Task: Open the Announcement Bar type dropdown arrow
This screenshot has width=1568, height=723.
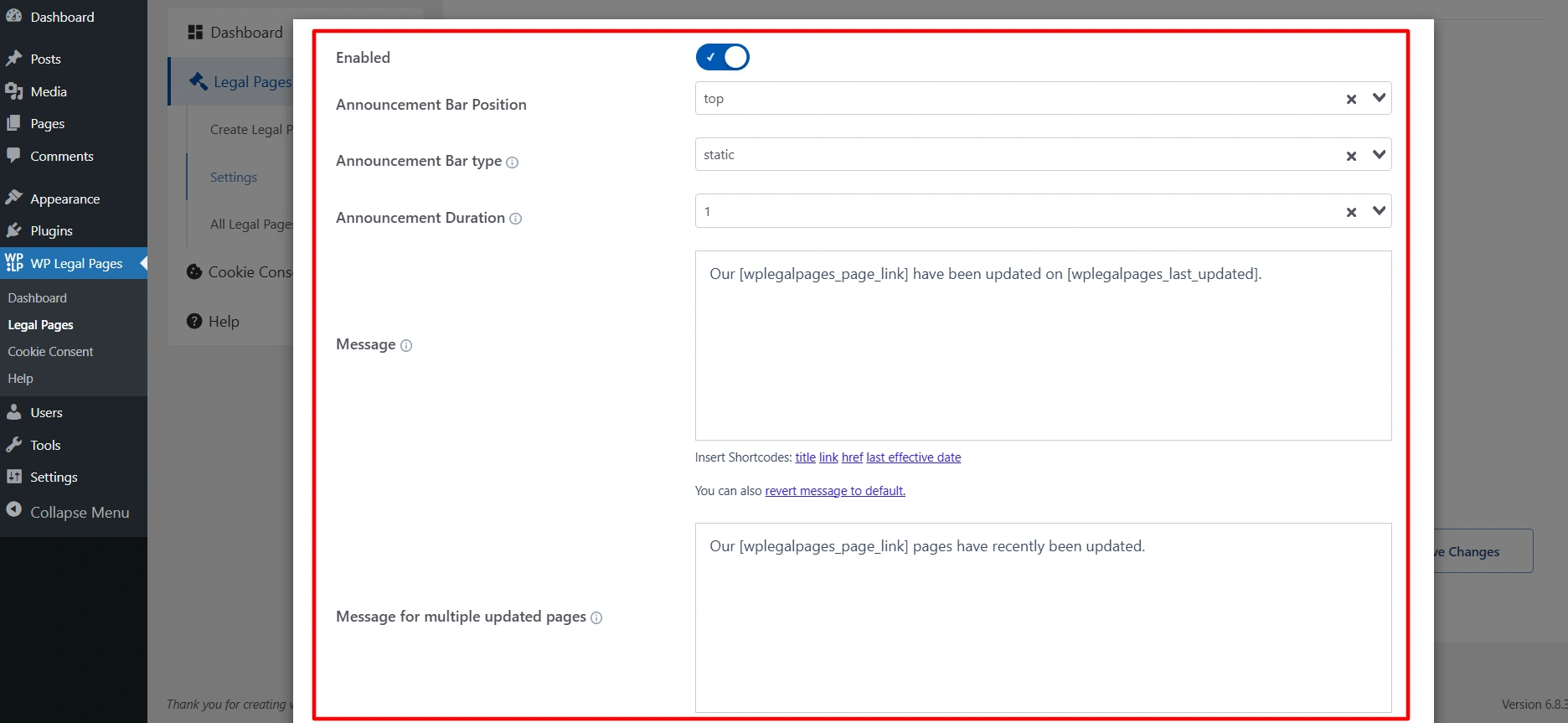Action: (1379, 155)
